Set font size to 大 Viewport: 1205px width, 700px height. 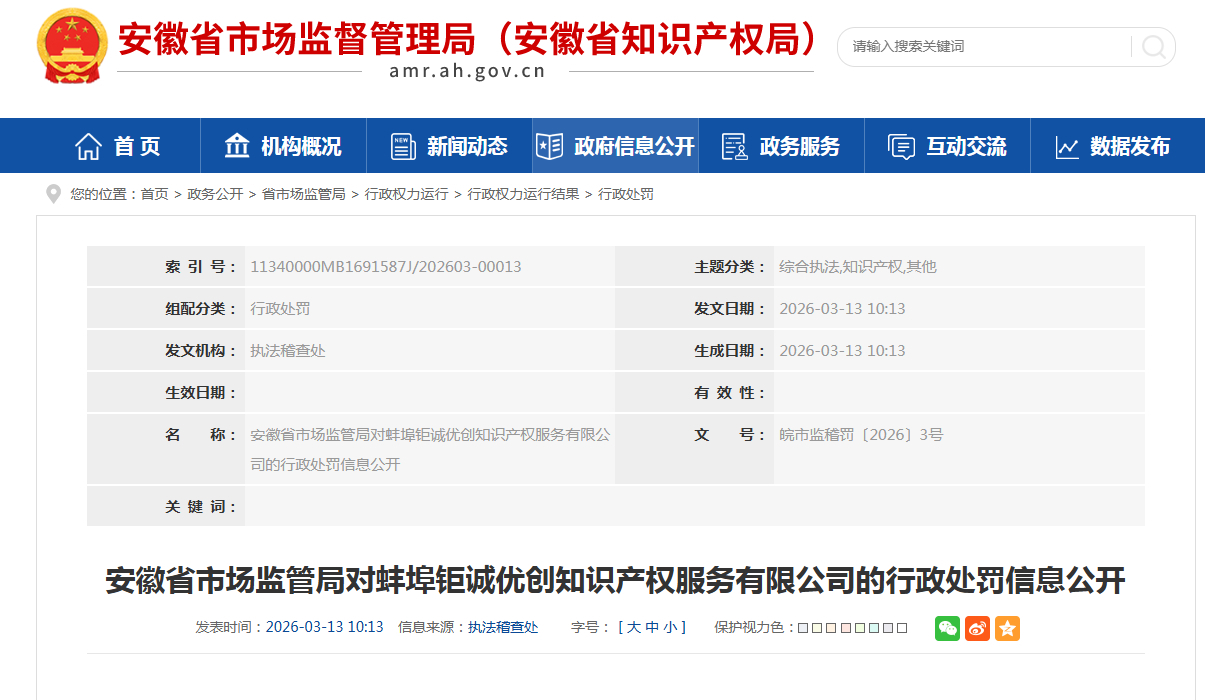pos(634,627)
